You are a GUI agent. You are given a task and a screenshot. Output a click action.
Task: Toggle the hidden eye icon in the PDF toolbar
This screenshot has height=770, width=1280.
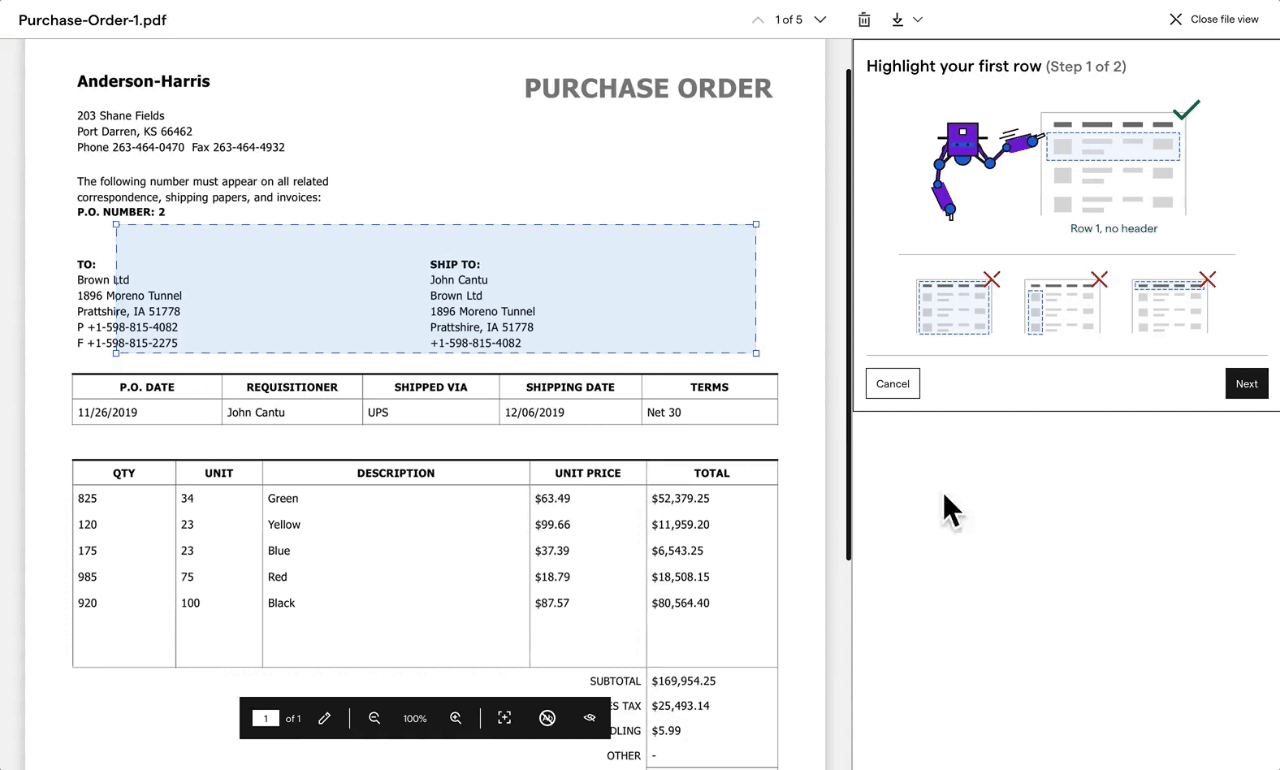tap(590, 718)
